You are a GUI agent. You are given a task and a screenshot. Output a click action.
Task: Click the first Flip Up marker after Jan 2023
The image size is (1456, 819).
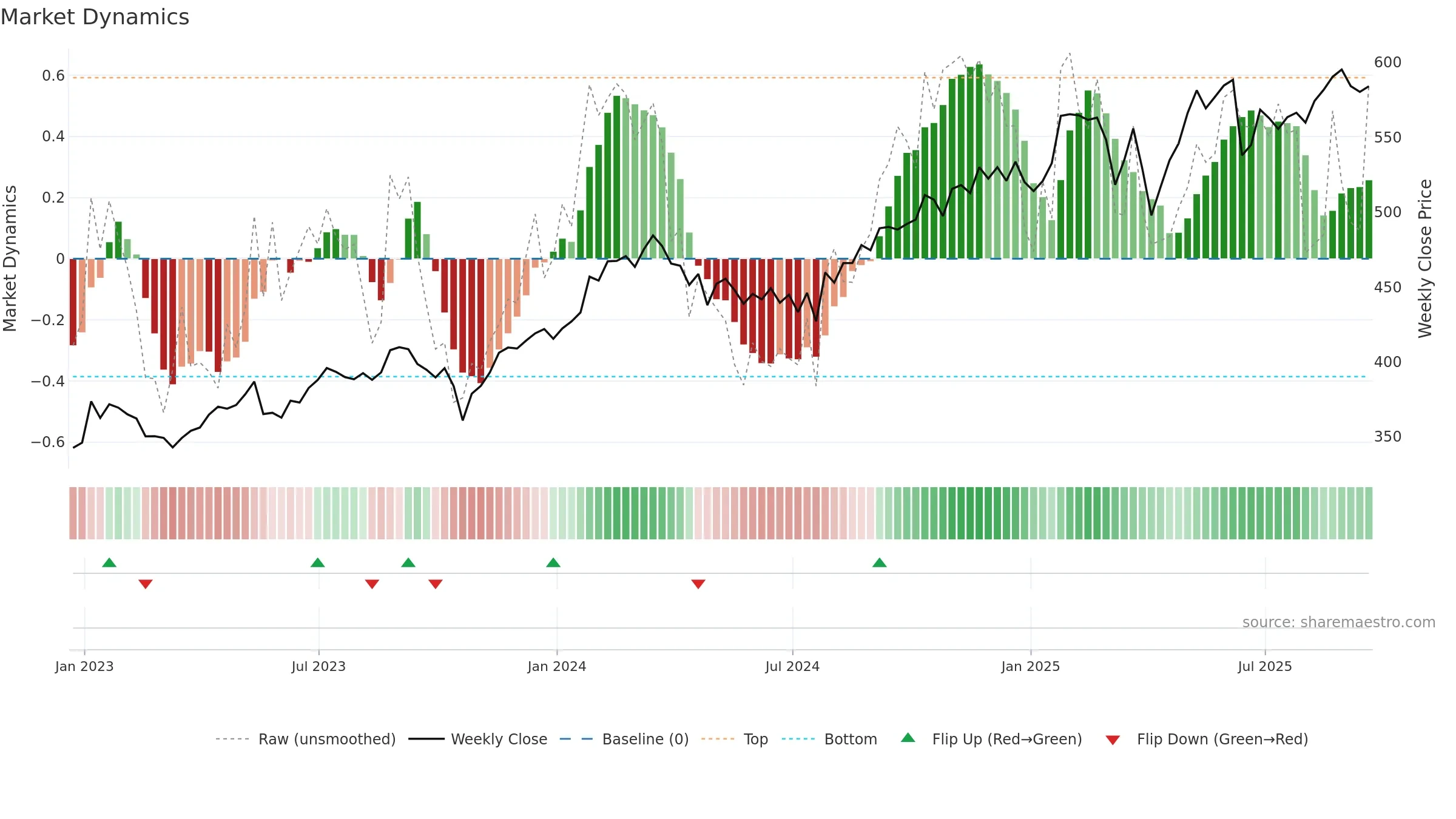click(x=109, y=562)
